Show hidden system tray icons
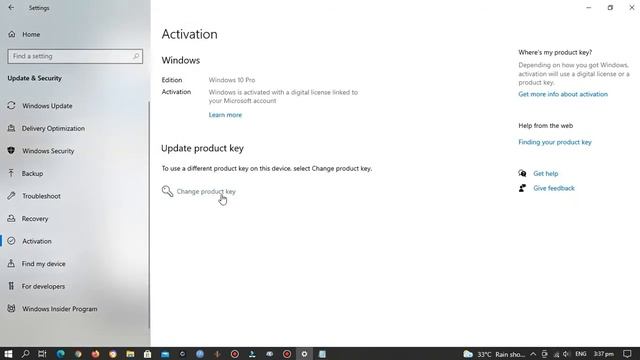This screenshot has height=360, width=640. coord(533,354)
